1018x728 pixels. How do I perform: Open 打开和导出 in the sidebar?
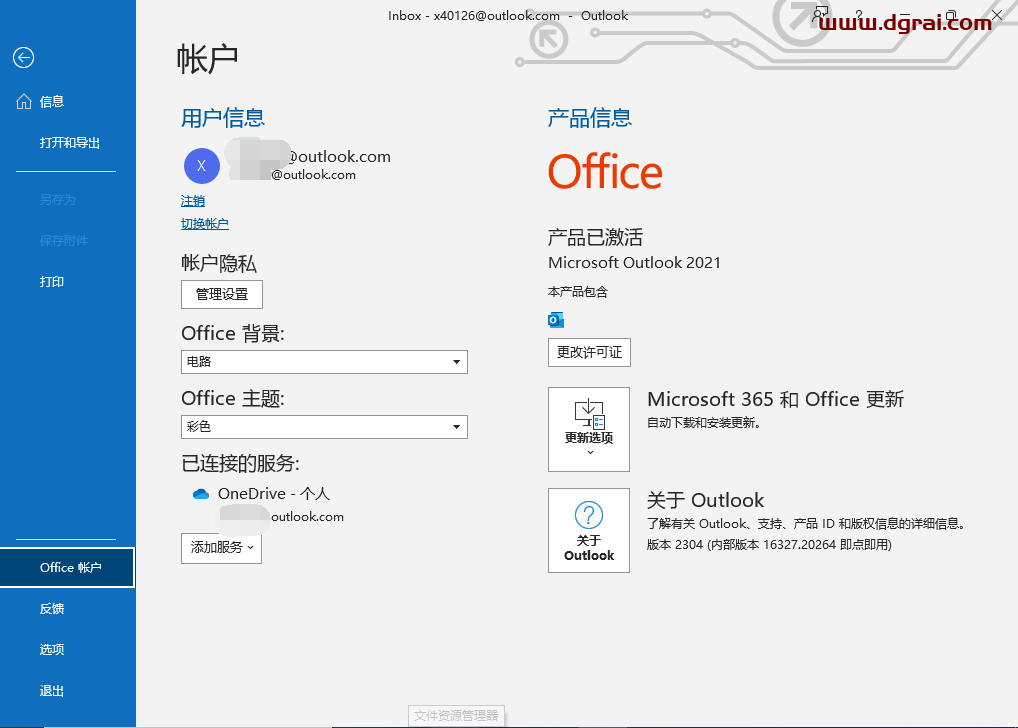68,143
